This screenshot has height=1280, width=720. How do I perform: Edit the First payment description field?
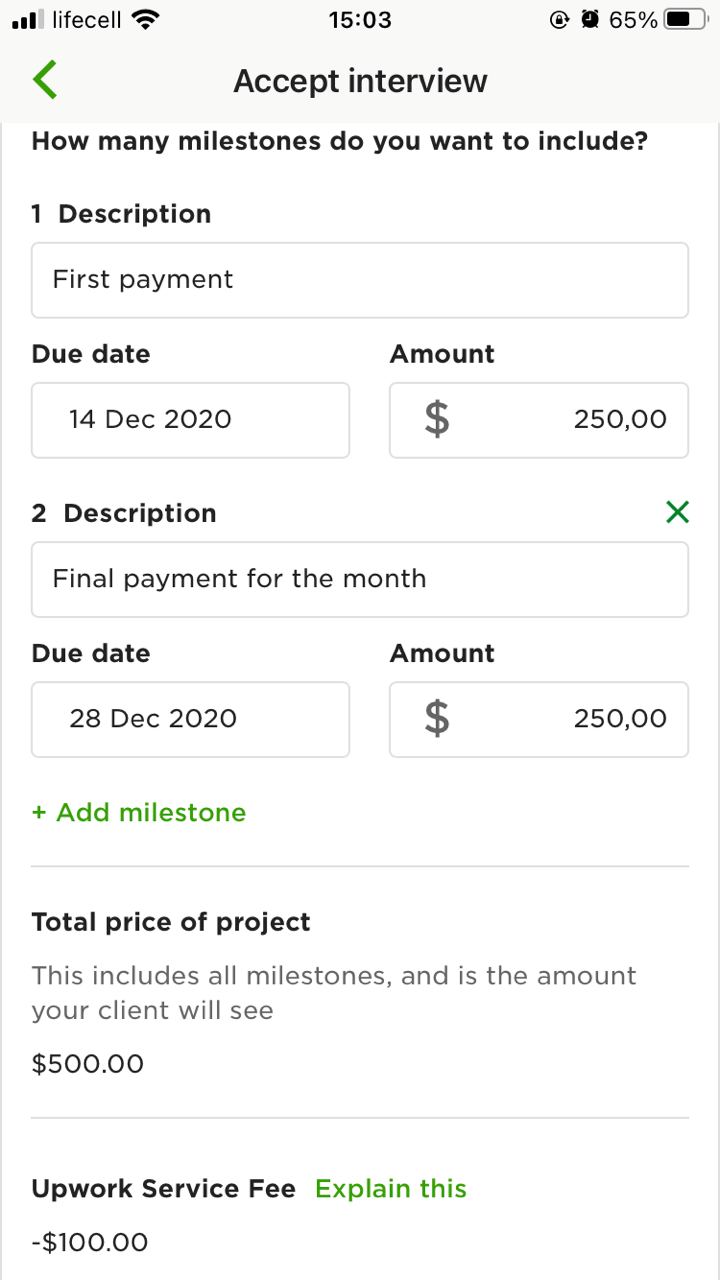(360, 280)
